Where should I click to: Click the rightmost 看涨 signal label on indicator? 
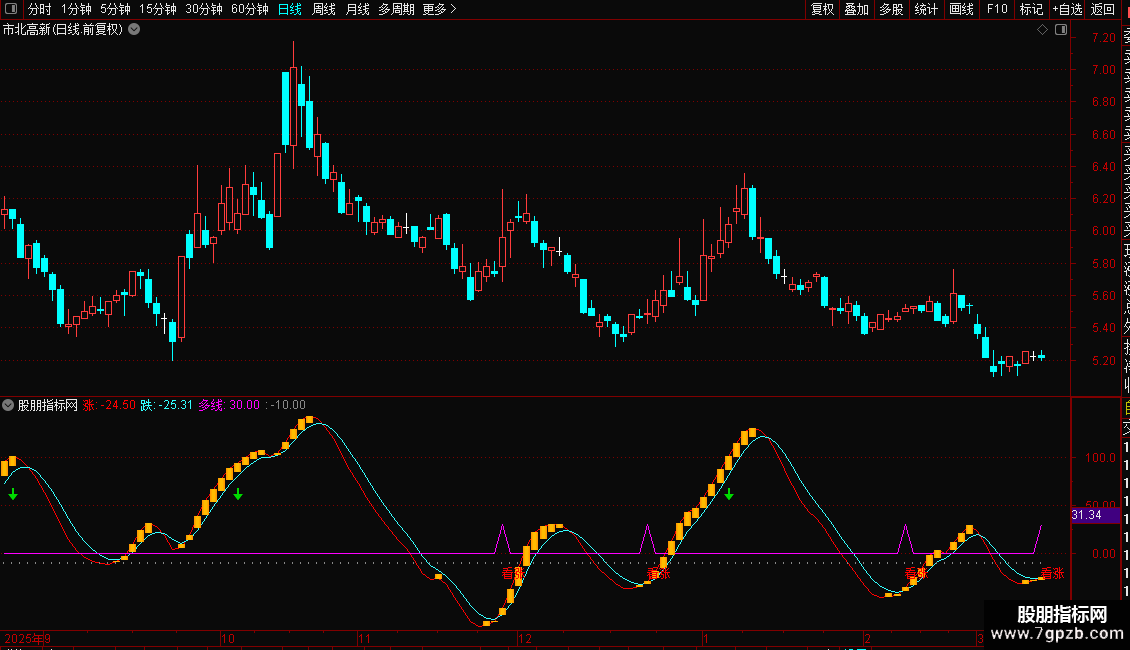pos(1053,573)
